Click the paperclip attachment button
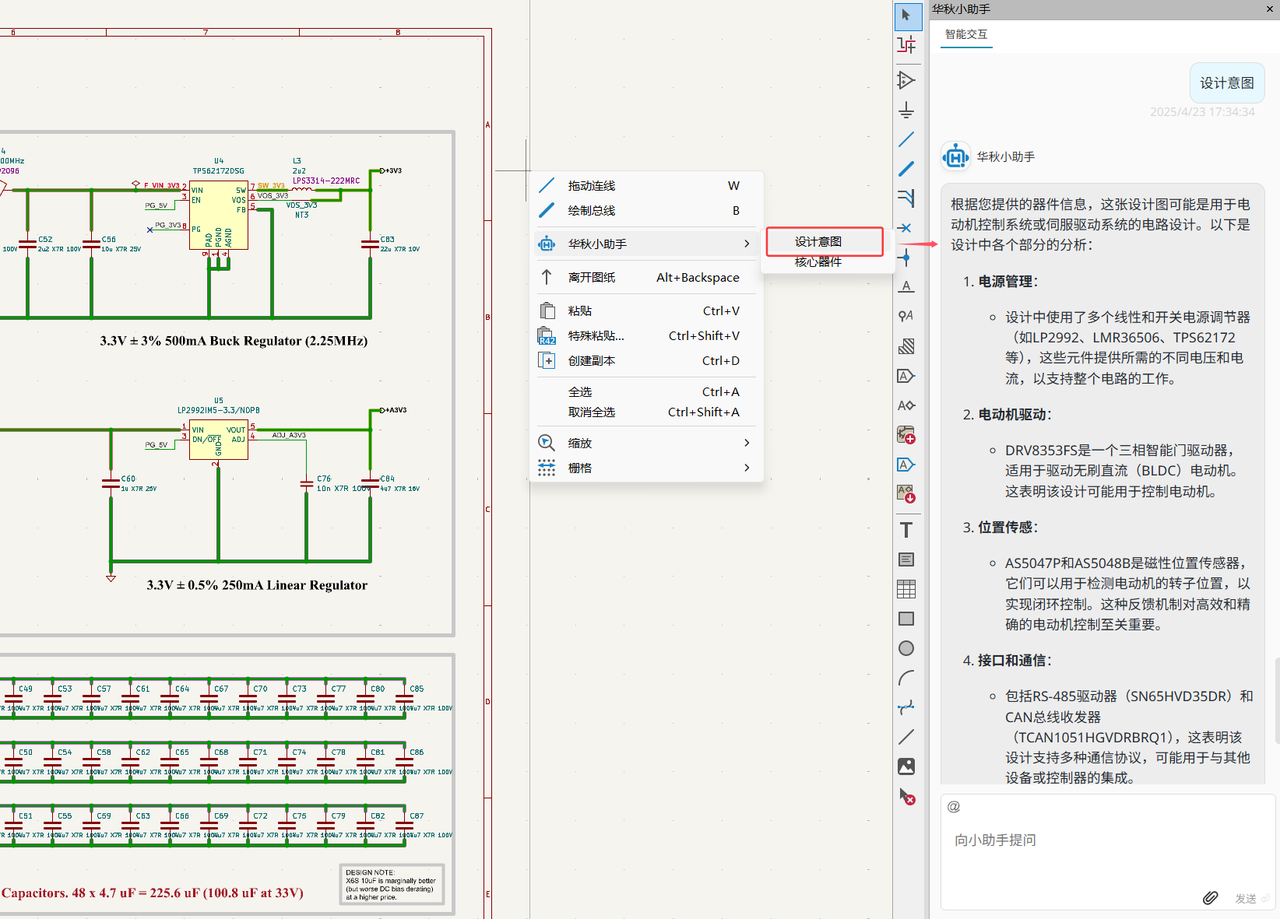Viewport: 1280px width, 919px height. tap(1210, 898)
